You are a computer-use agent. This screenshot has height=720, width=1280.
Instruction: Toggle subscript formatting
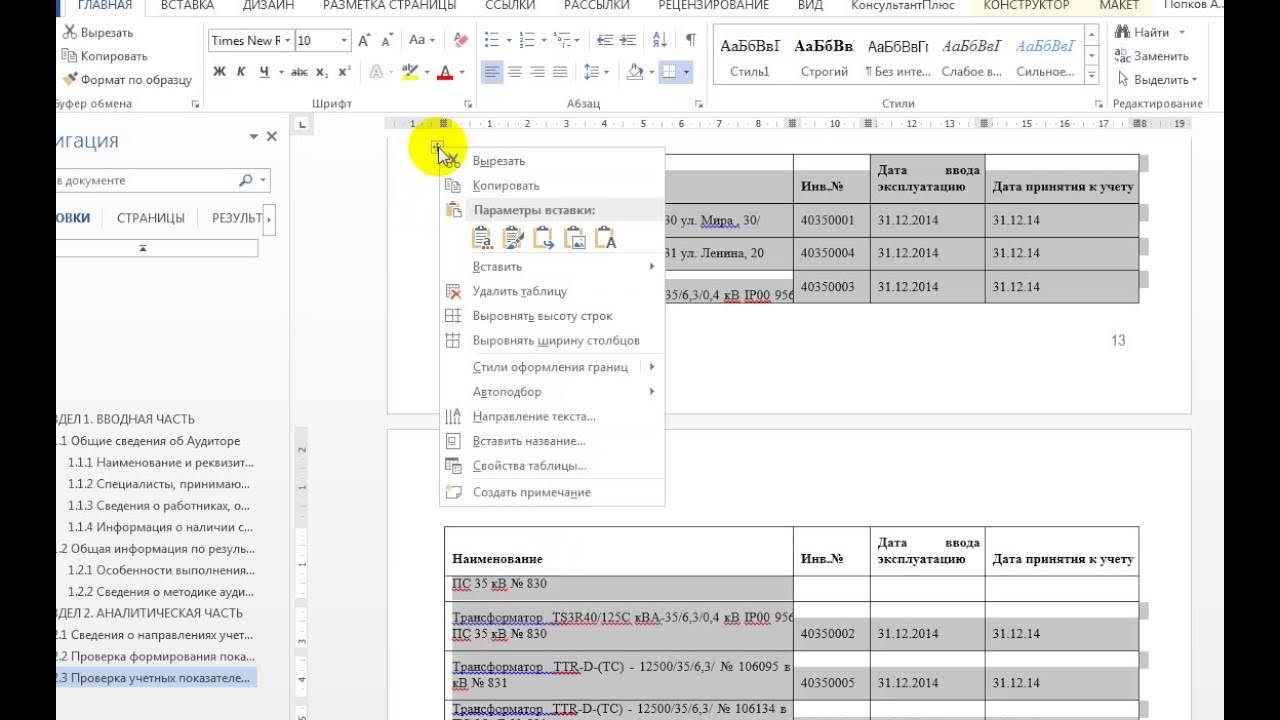322,72
